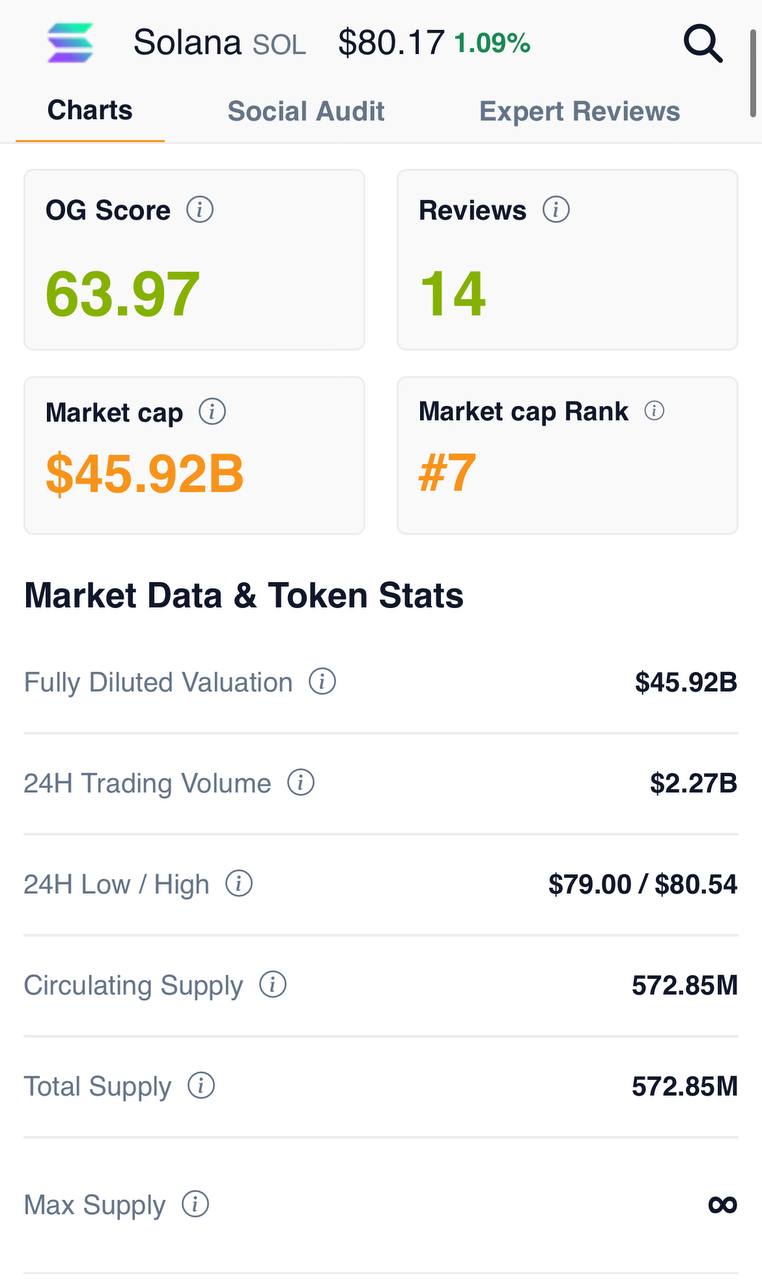This screenshot has height=1280, width=762.
Task: Click the Reviews info icon
Action: coord(556,210)
